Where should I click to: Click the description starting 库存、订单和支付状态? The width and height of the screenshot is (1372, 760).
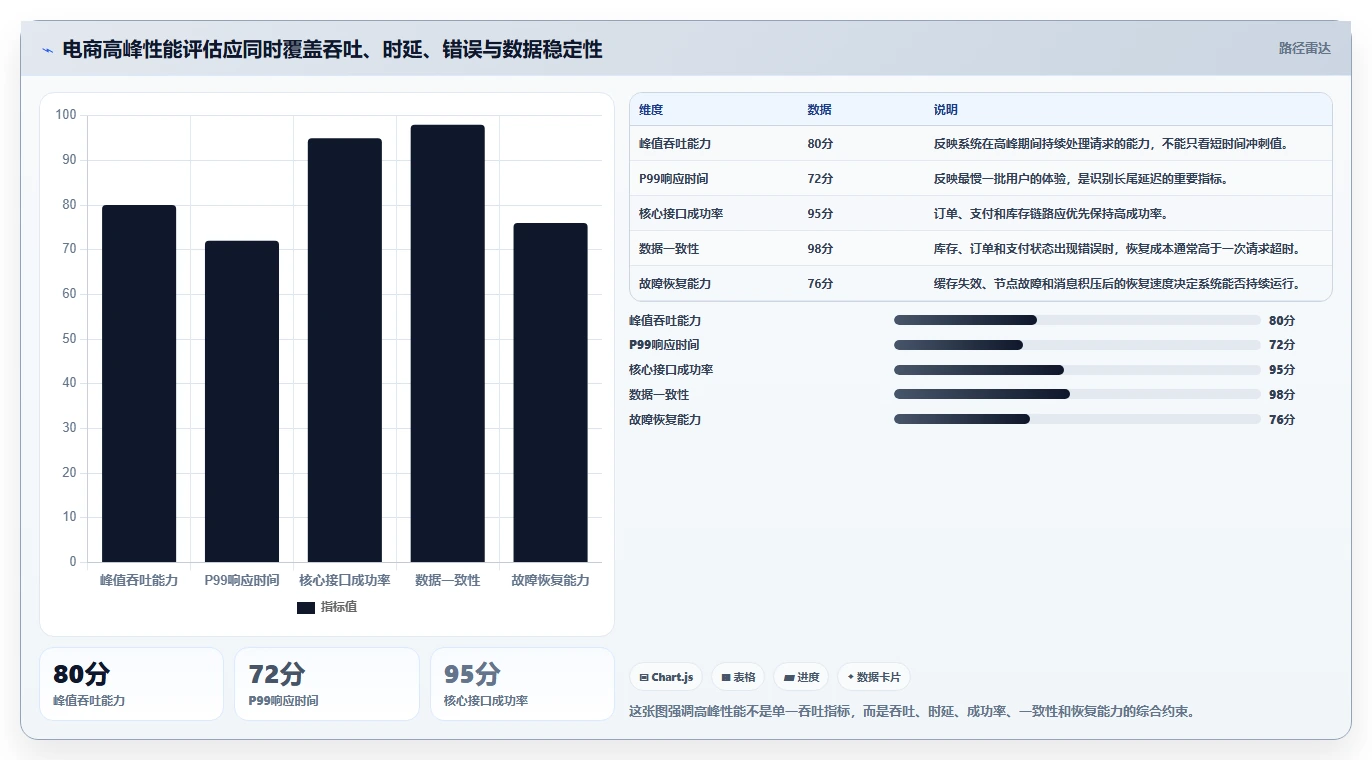1120,249
